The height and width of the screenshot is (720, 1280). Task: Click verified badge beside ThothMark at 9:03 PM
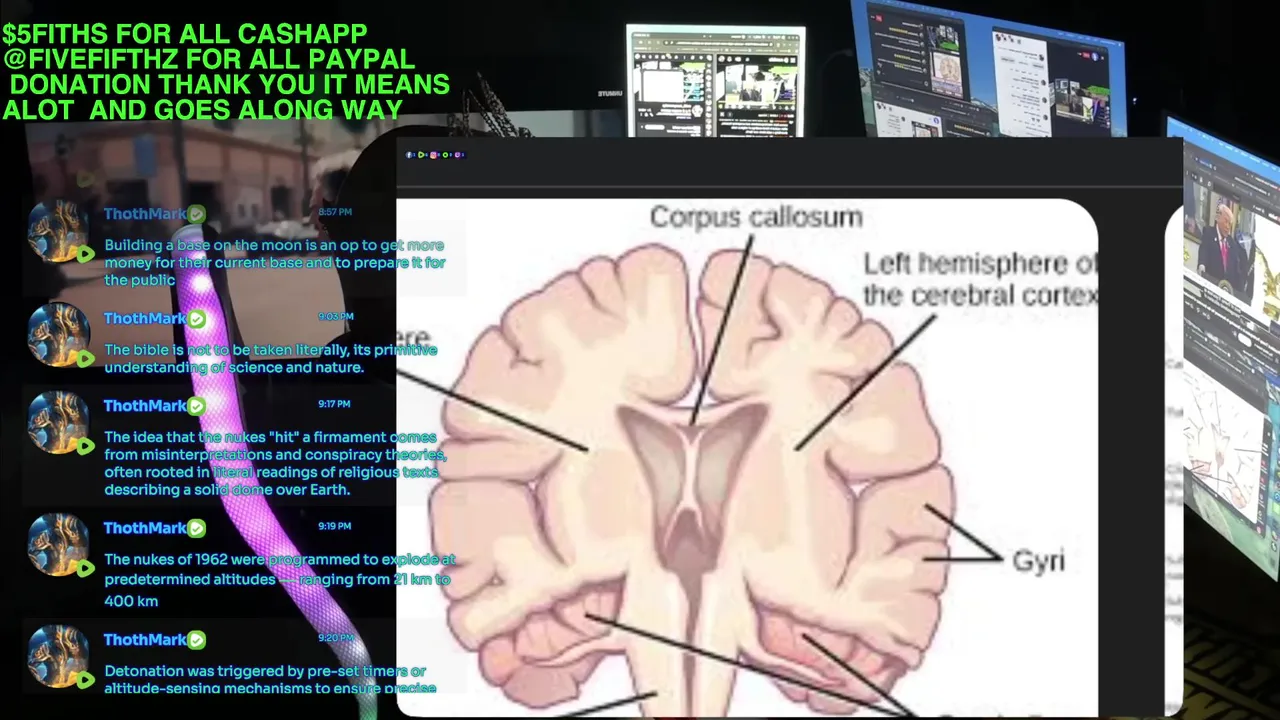pyautogui.click(x=196, y=319)
